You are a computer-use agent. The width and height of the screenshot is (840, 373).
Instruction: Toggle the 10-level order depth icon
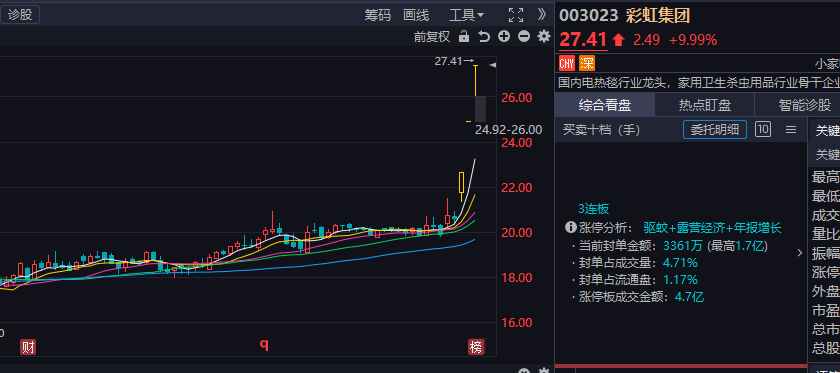[x=763, y=129]
